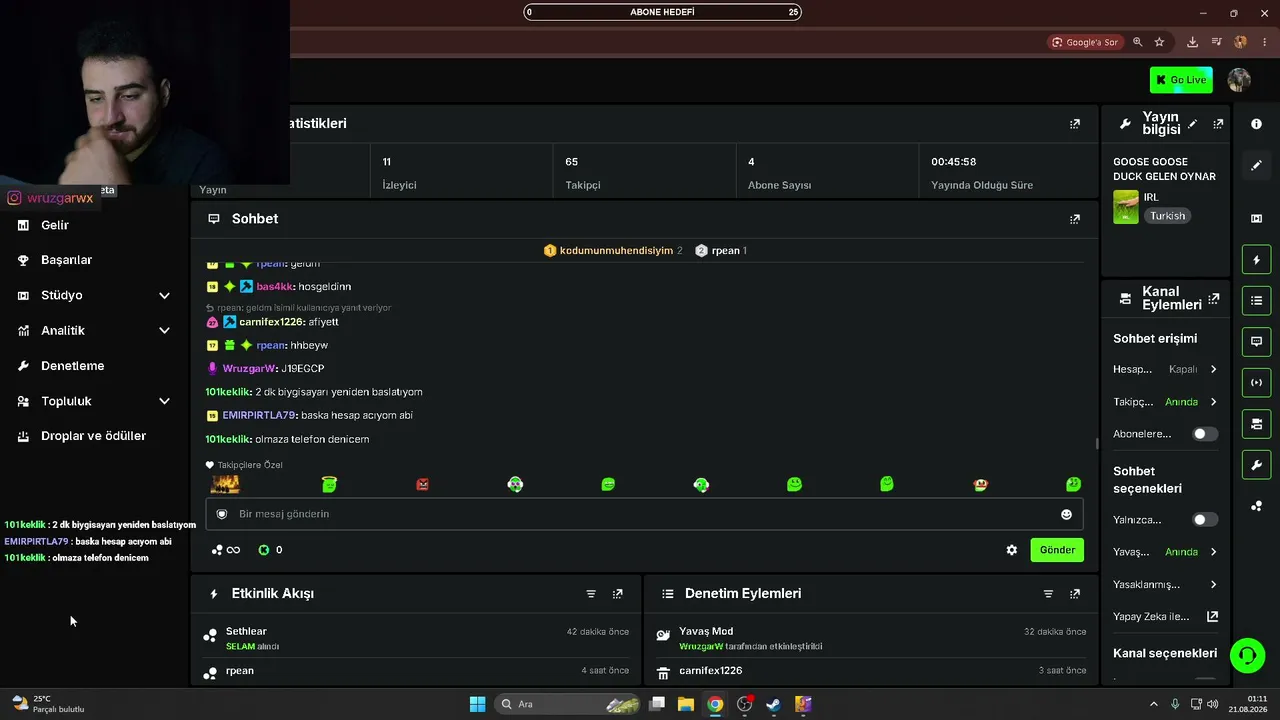Toggle the list icon in right rail
This screenshot has width=1280, height=720.
[1257, 300]
